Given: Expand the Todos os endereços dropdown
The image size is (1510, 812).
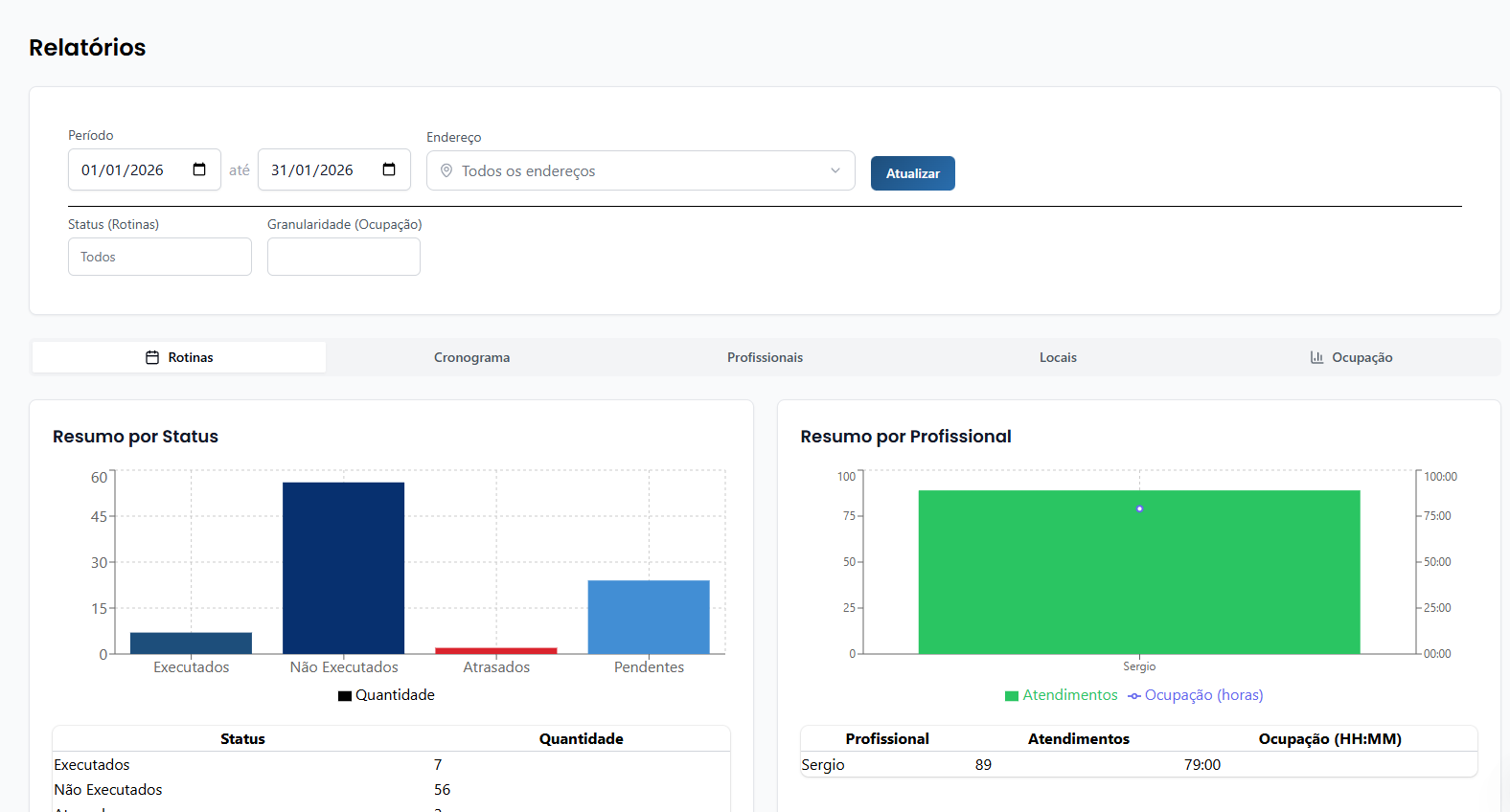Looking at the screenshot, I should click(x=640, y=170).
